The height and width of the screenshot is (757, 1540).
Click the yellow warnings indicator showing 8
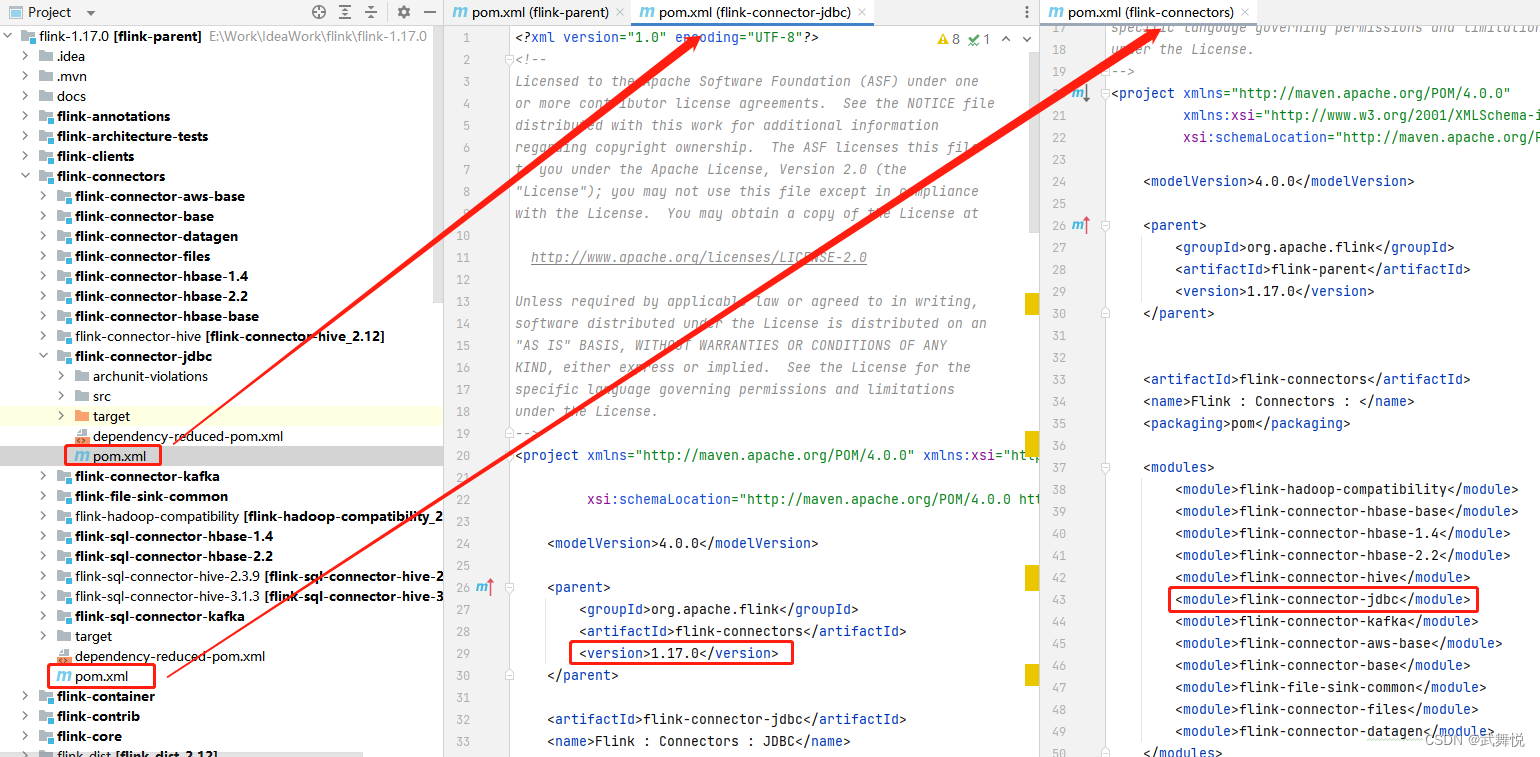[948, 39]
